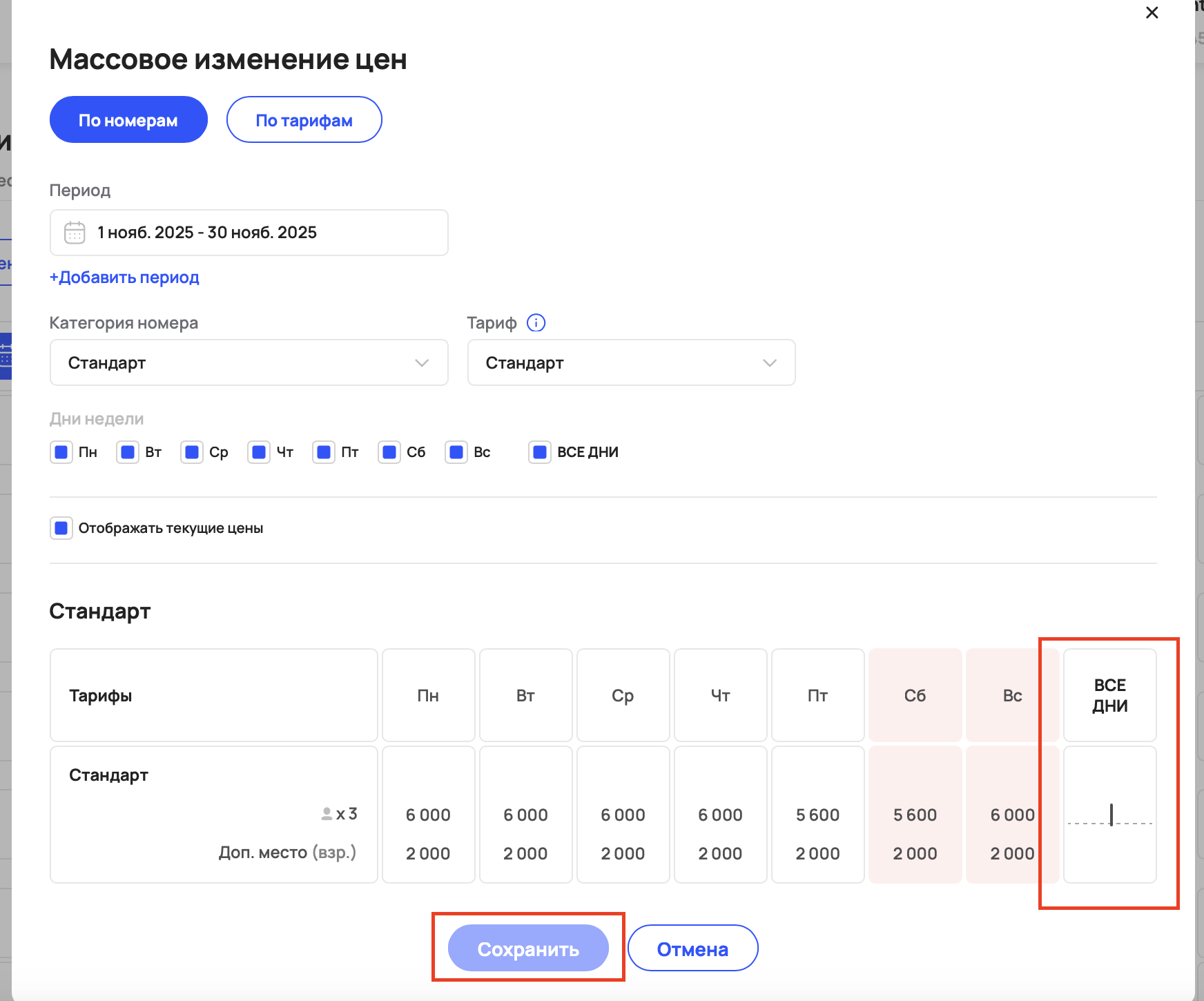Viewport: 1204px width, 1001px height.
Task: Close the mass price change dialog
Action: [1152, 13]
